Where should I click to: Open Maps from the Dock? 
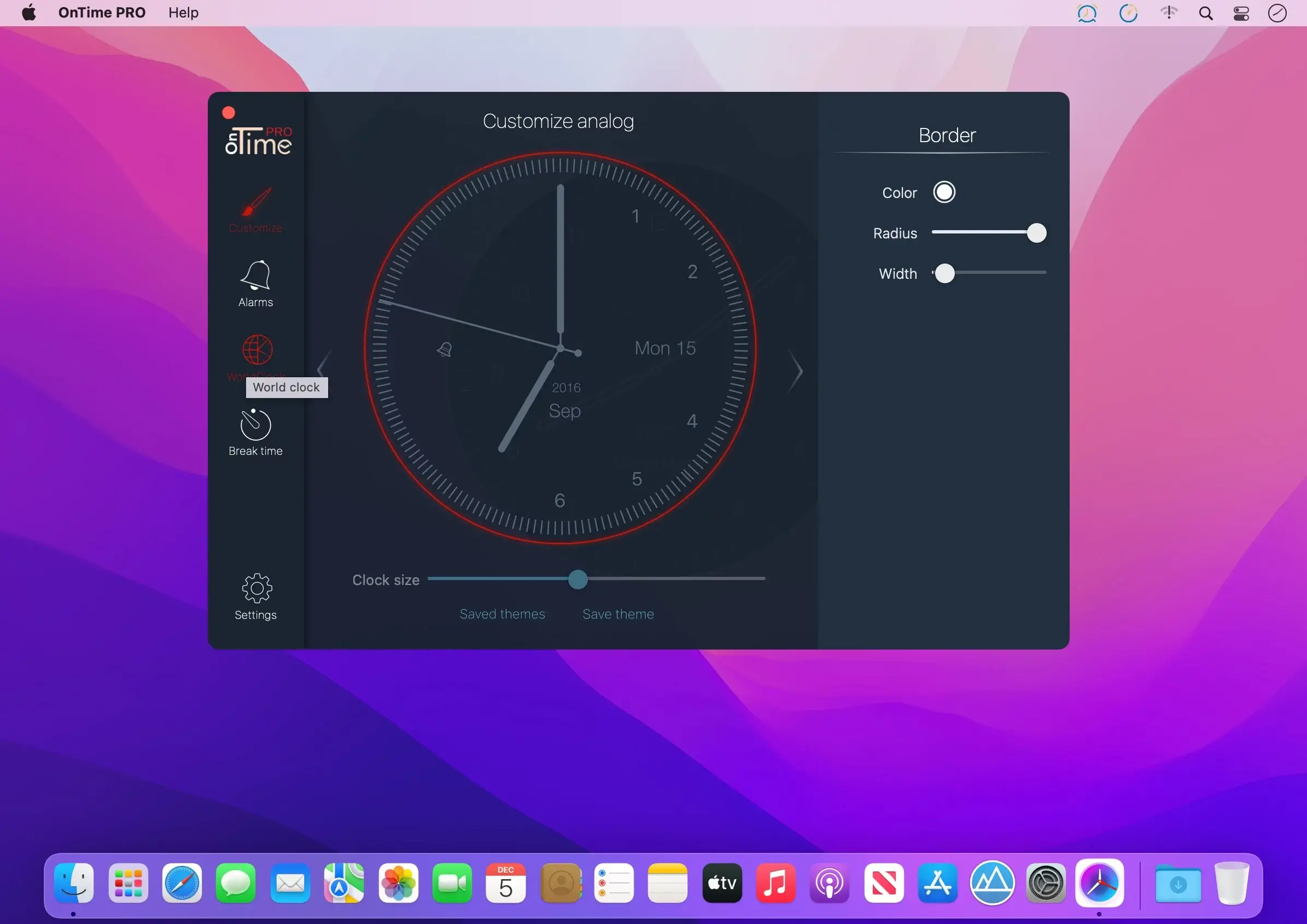click(x=344, y=883)
